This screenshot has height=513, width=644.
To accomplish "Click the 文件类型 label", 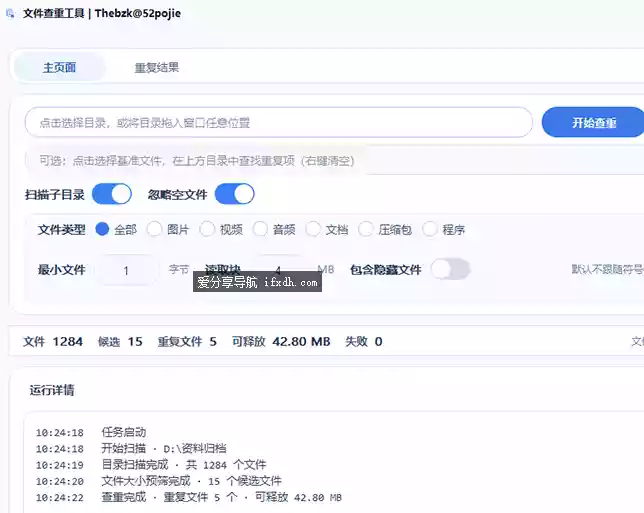I will pyautogui.click(x=62, y=229).
